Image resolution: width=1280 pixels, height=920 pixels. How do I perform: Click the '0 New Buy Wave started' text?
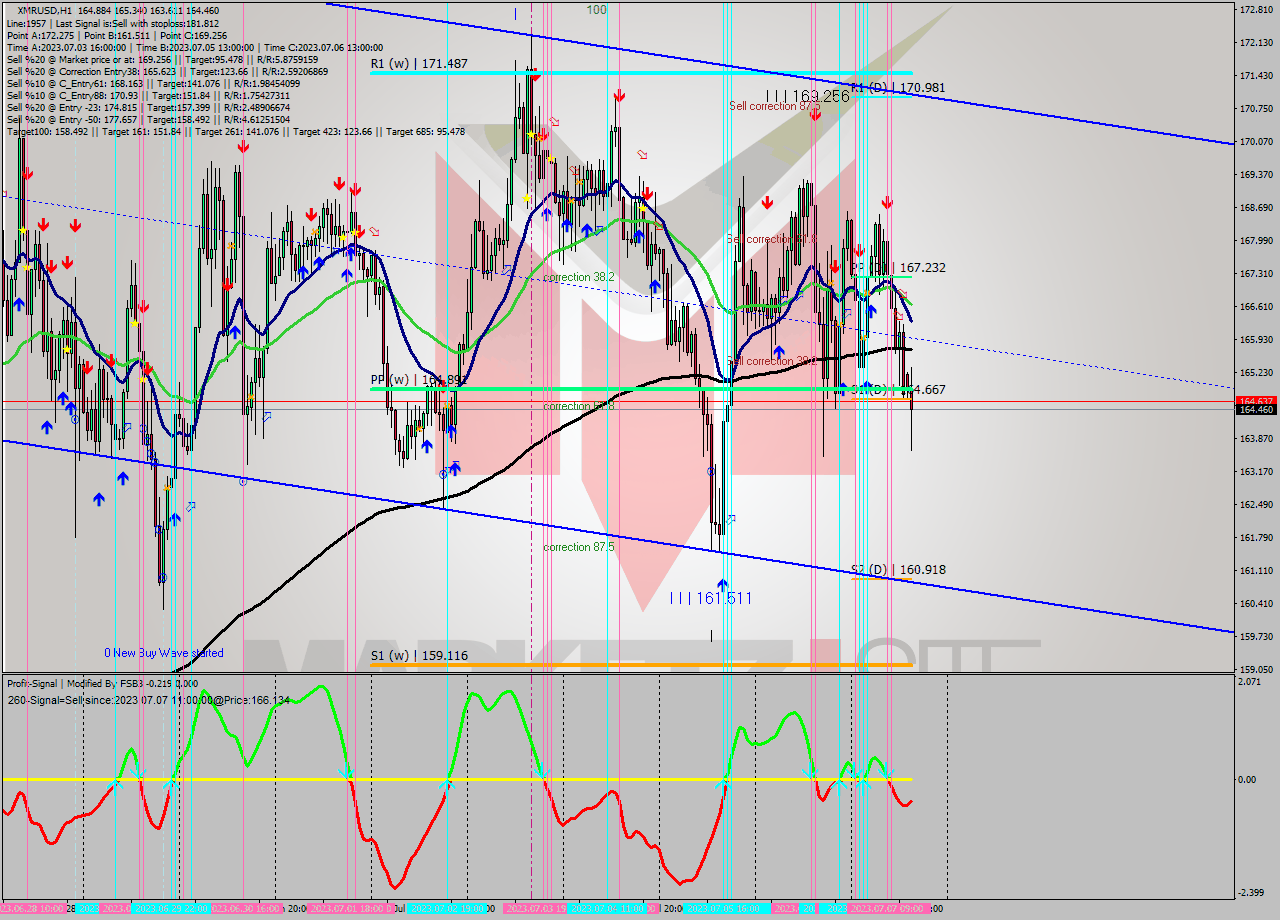click(x=162, y=652)
